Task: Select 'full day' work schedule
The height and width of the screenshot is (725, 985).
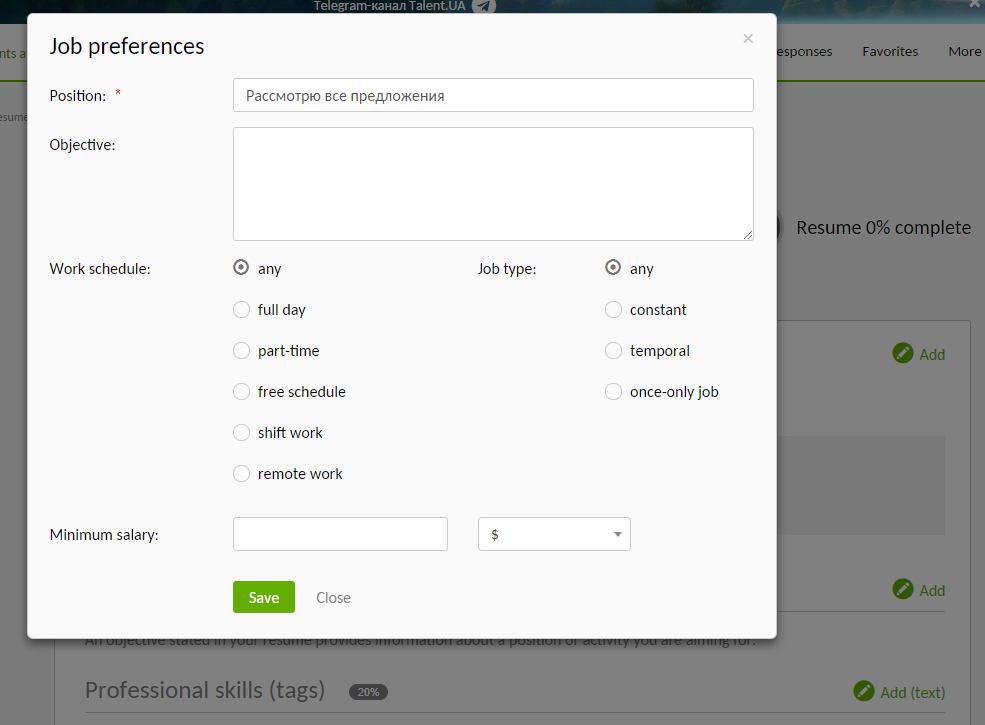Action: tap(241, 309)
